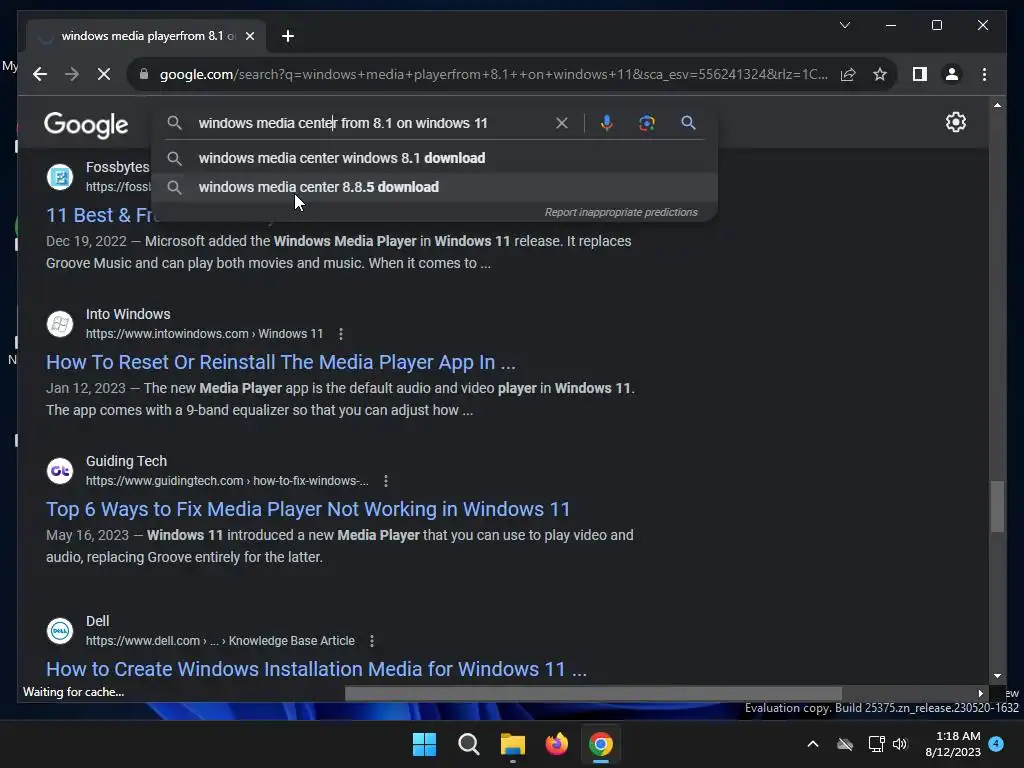
Task: Report inappropriate predictions link
Action: [621, 212]
